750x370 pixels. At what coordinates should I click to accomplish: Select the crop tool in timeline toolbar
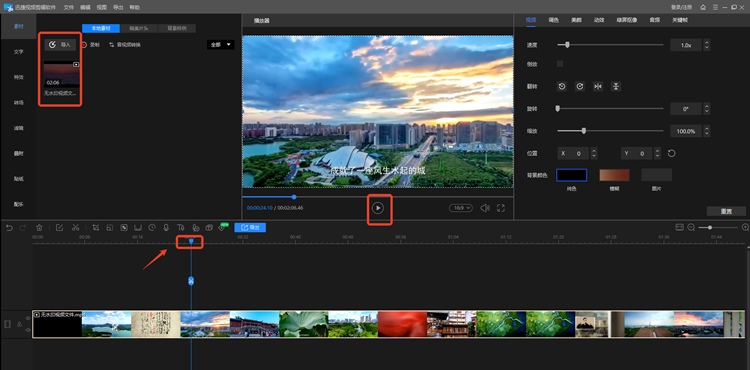96,228
